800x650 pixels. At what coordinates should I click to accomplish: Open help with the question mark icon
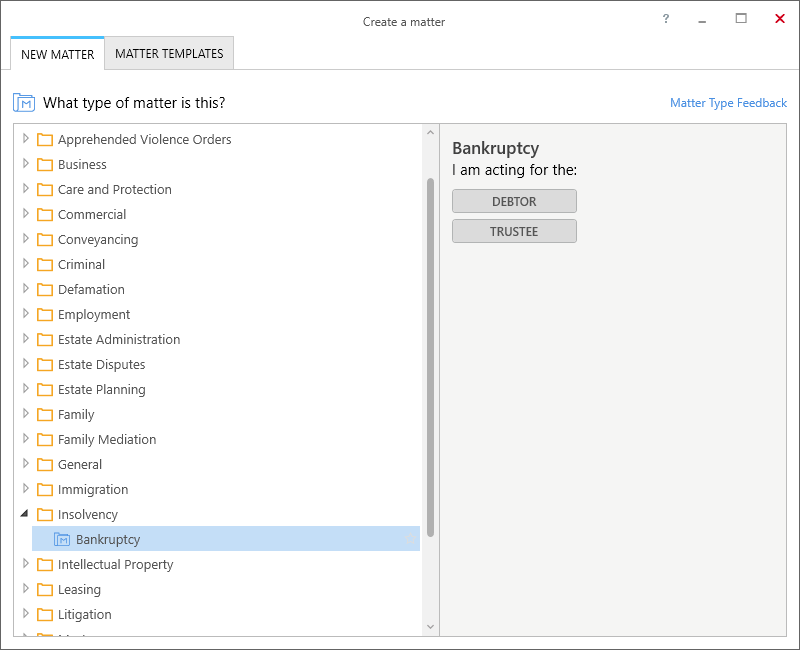coord(666,19)
